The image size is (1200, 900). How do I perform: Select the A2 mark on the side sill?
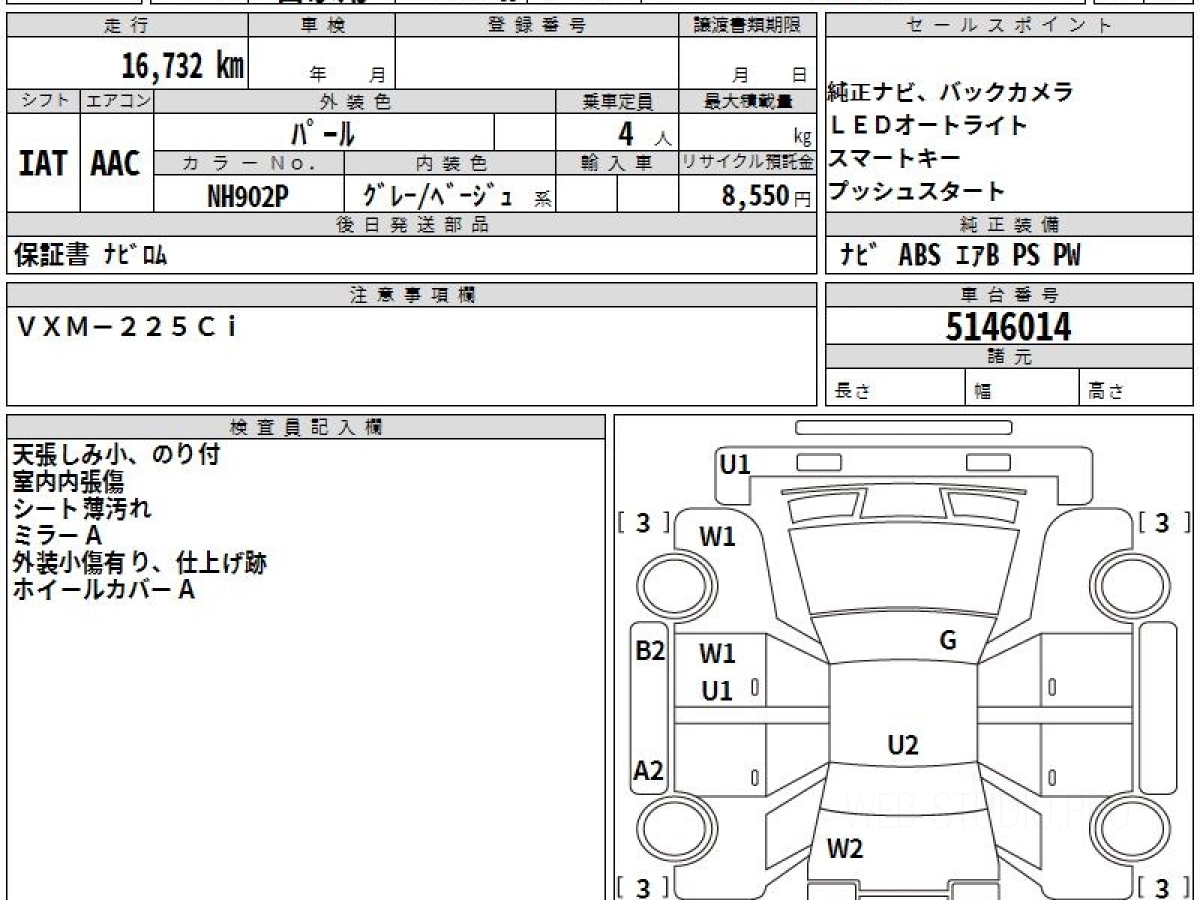649,771
